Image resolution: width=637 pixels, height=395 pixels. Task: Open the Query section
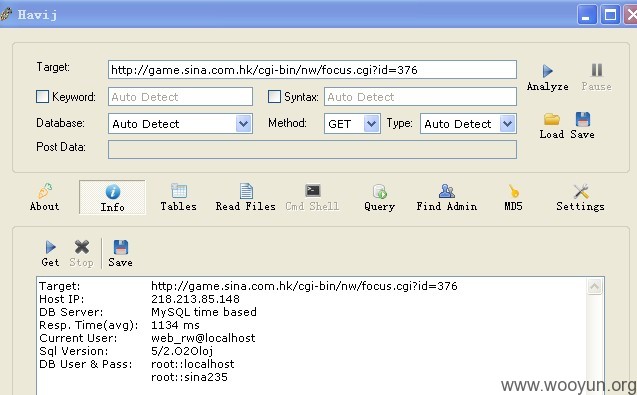pyautogui.click(x=379, y=198)
